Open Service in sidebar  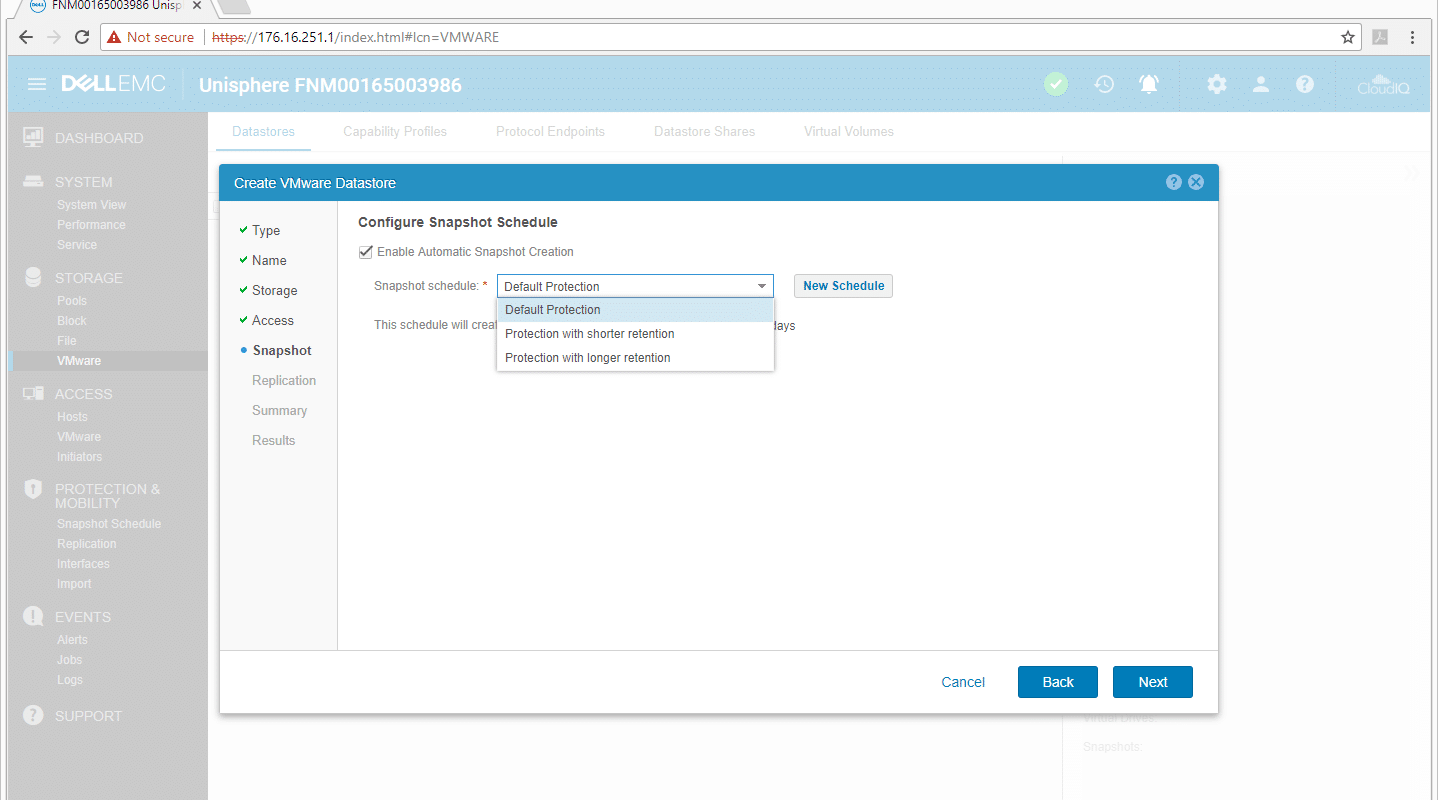pyautogui.click(x=77, y=245)
